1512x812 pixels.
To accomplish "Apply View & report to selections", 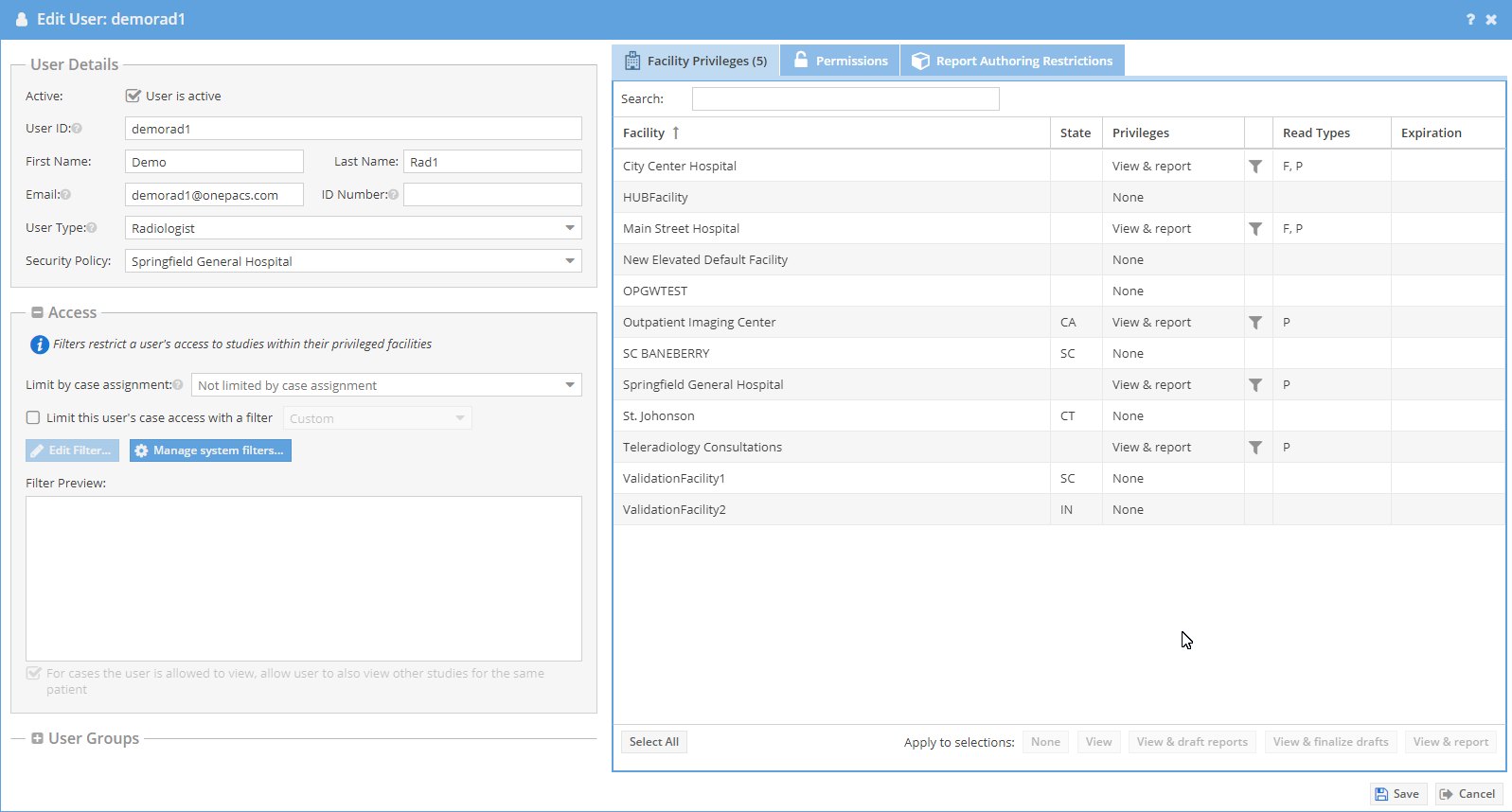I will pyautogui.click(x=1451, y=742).
